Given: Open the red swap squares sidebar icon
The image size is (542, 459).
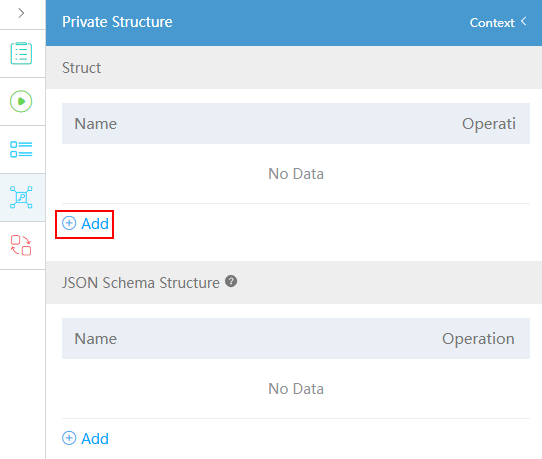Looking at the screenshot, I should (x=21, y=245).
